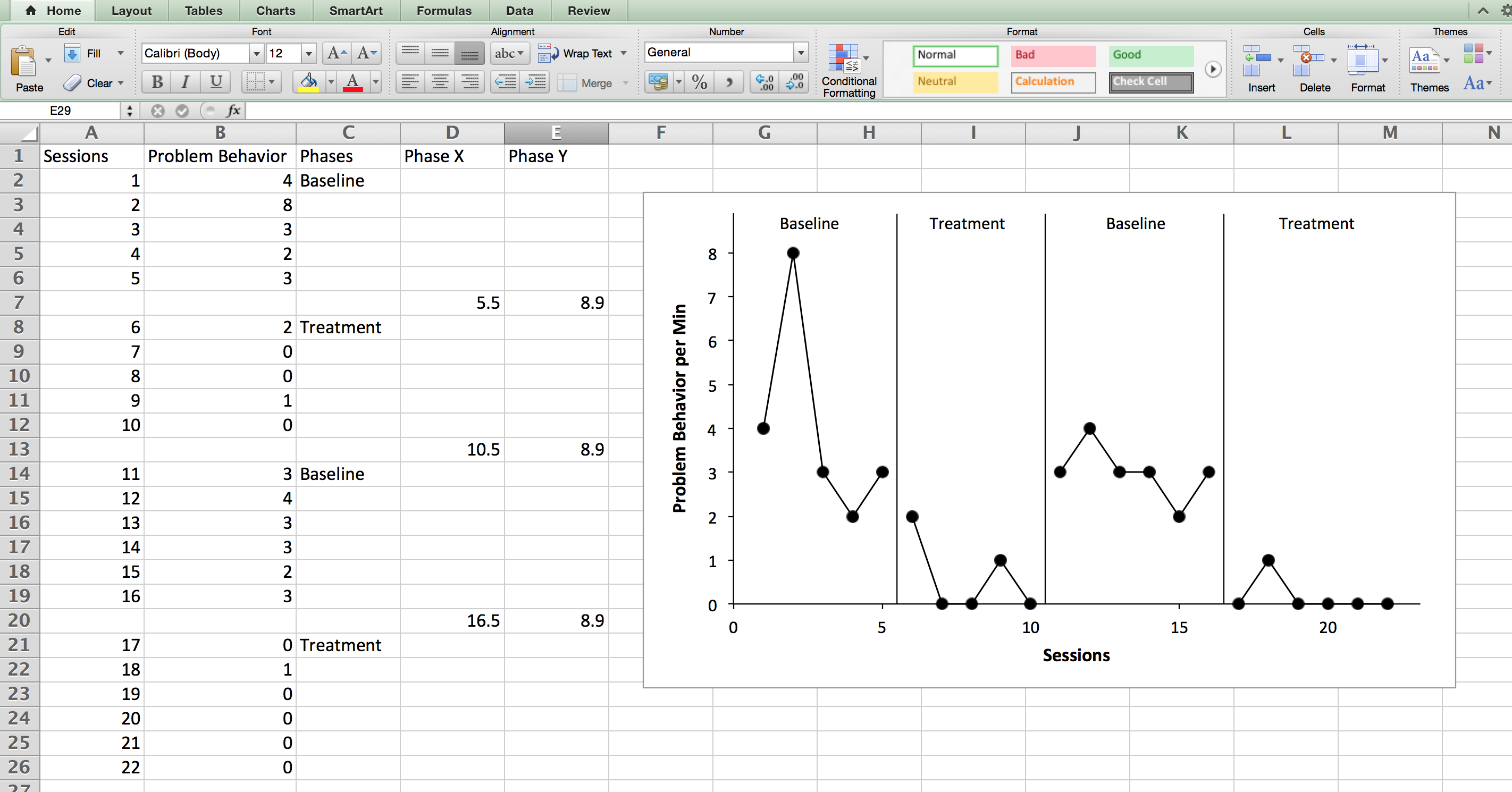Select the Increase font size icon
Screen dimensions: 1512x792
337,54
